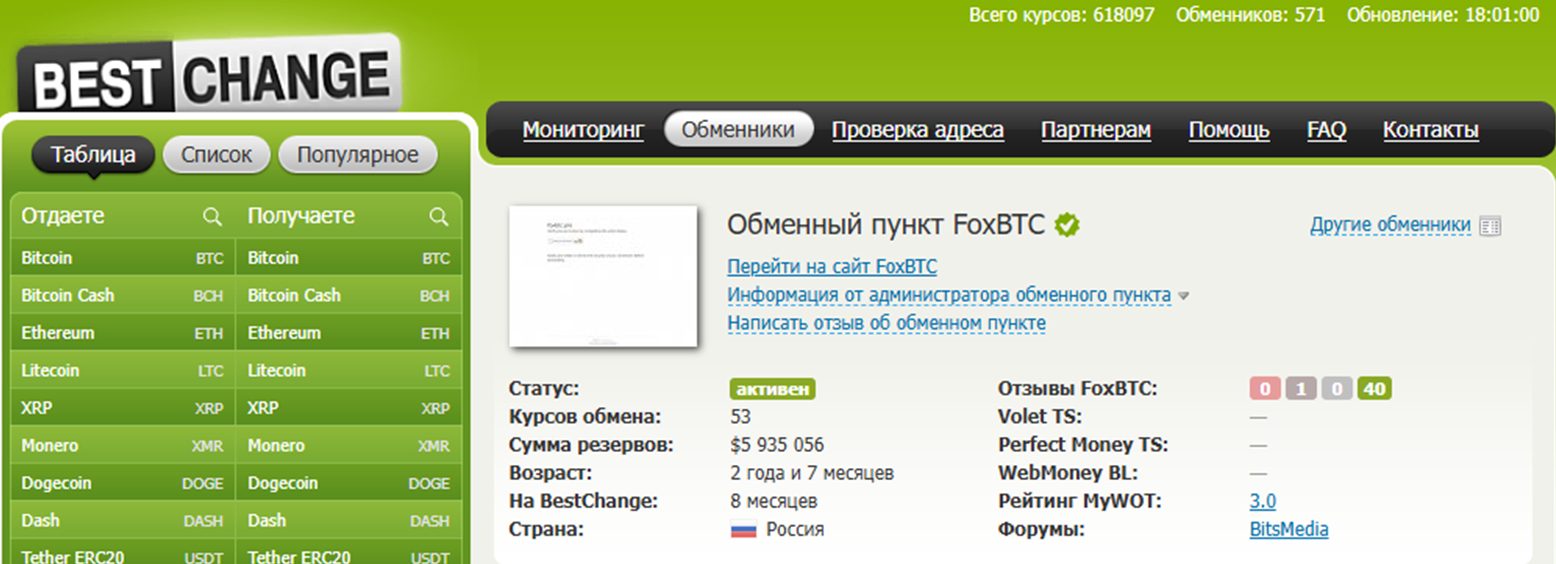Select Monero XMR in Отдаете column
The height and width of the screenshot is (564, 1556).
point(122,446)
